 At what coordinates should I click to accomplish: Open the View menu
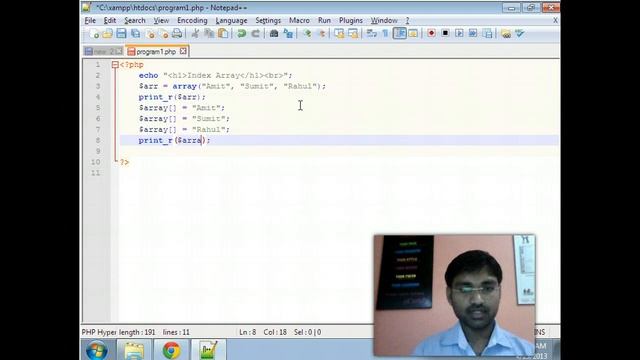161,20
